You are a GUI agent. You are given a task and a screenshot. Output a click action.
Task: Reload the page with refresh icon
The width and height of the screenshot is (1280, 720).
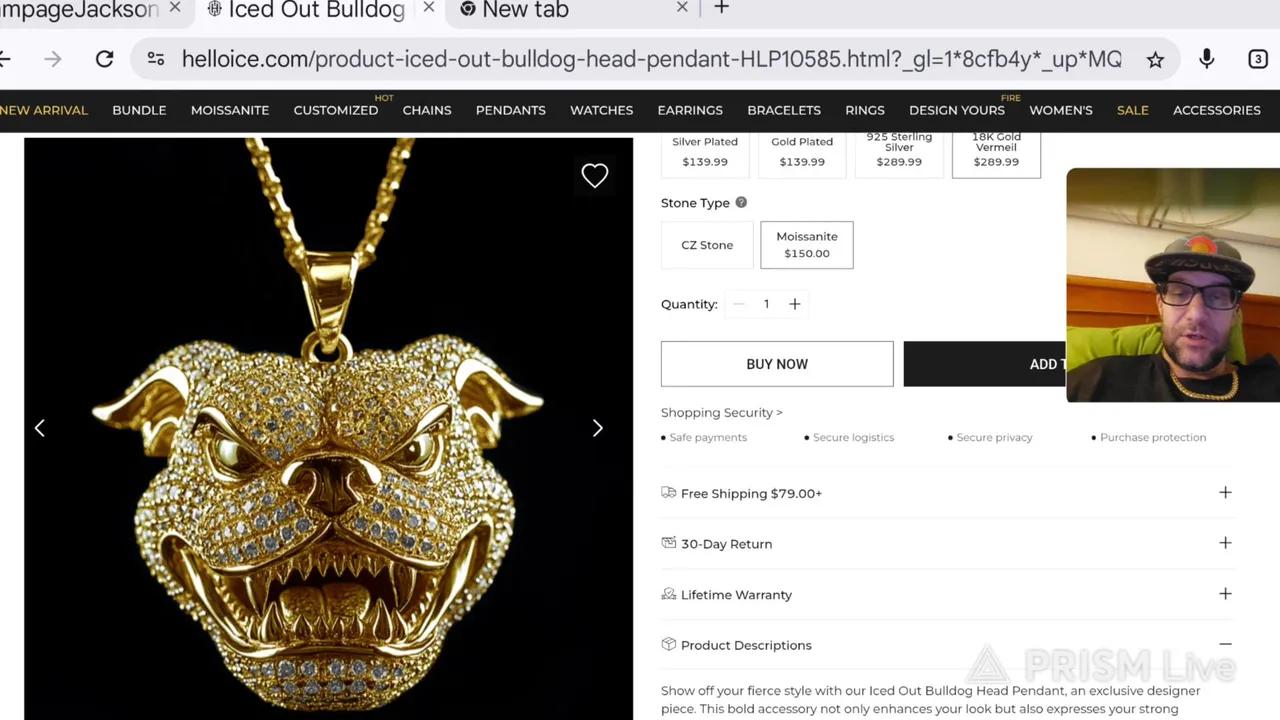pos(104,59)
